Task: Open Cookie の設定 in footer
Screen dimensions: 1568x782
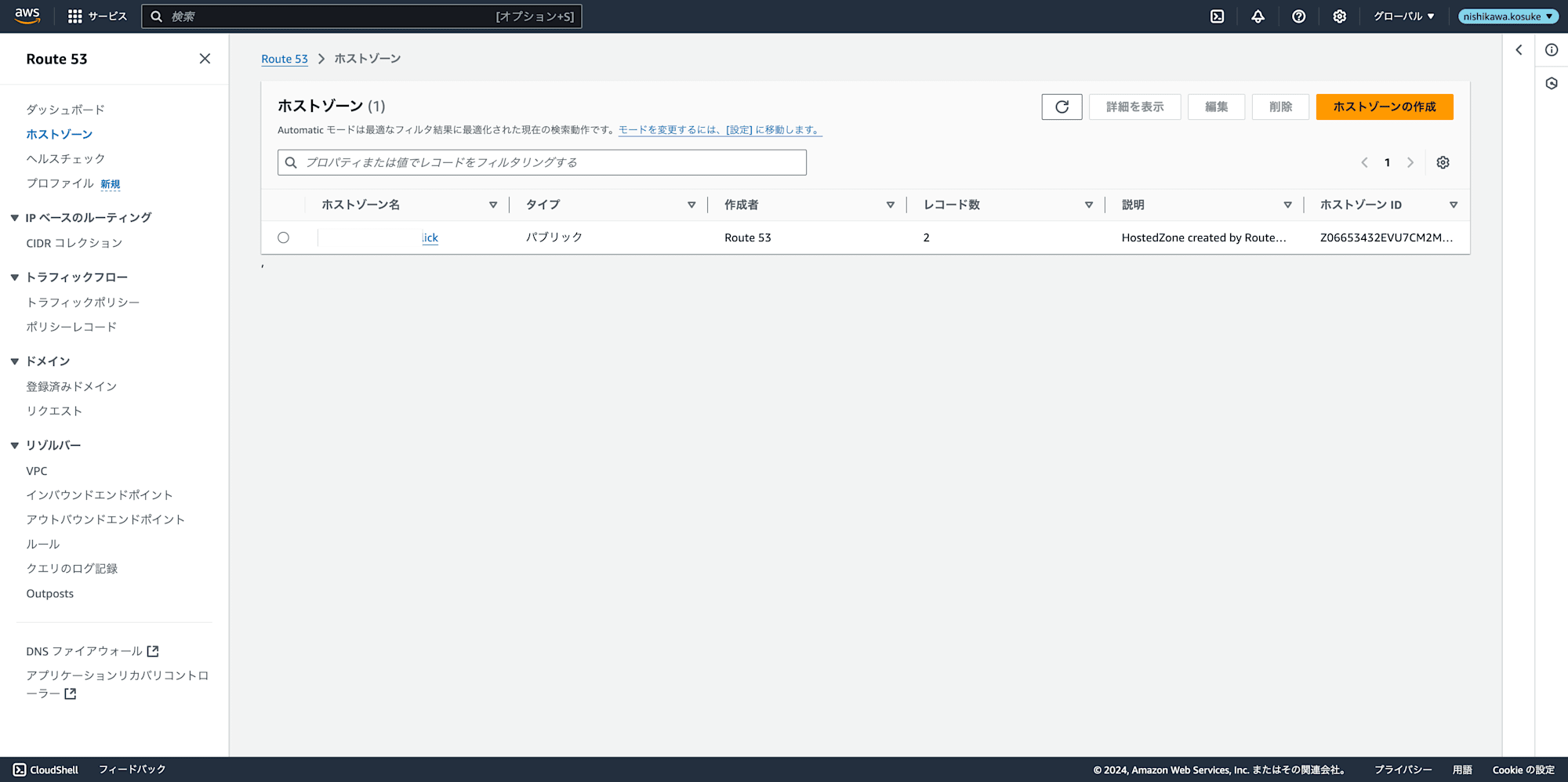Action: [x=1523, y=769]
